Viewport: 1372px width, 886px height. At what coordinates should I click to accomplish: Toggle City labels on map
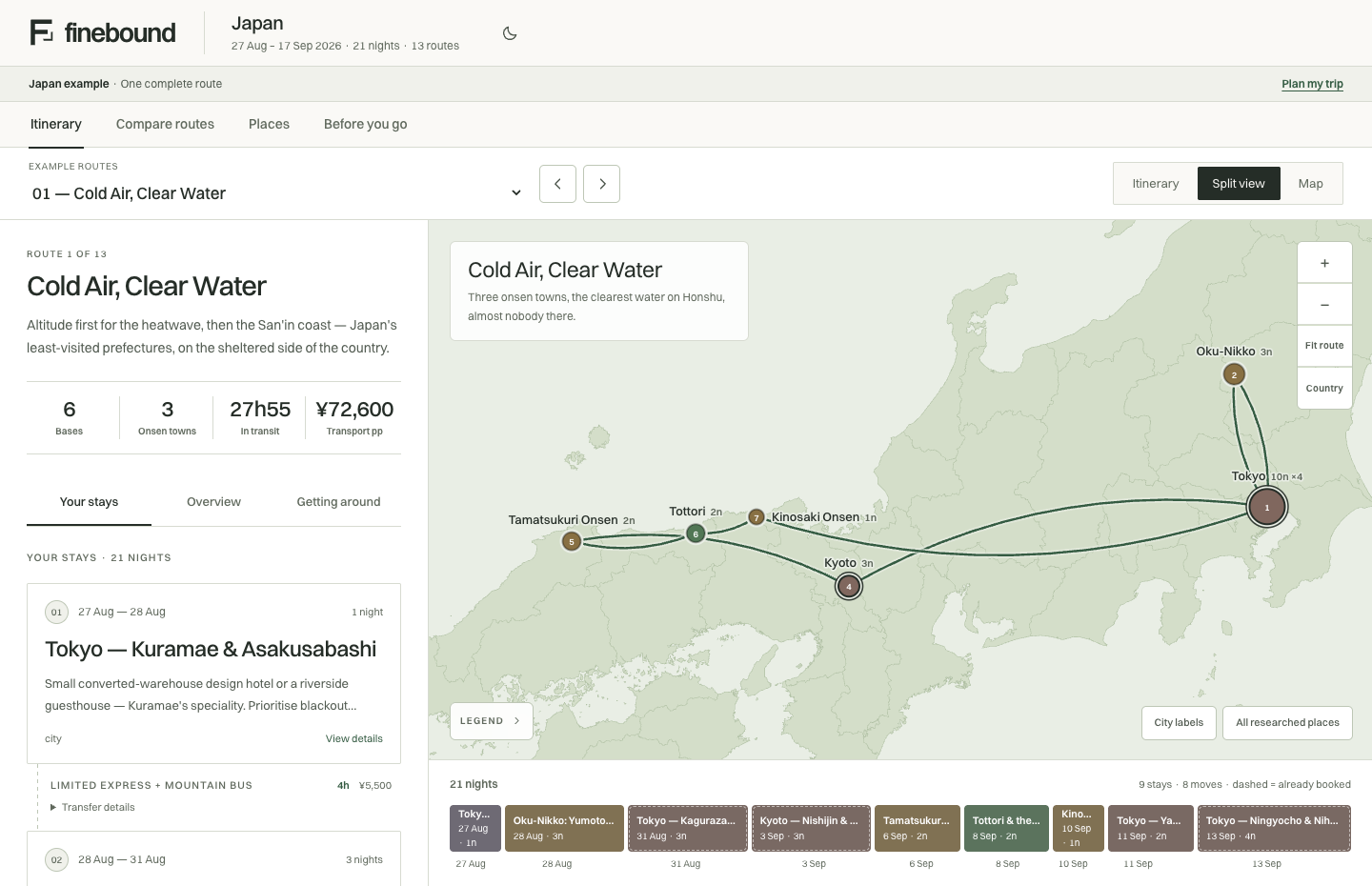(x=1179, y=723)
